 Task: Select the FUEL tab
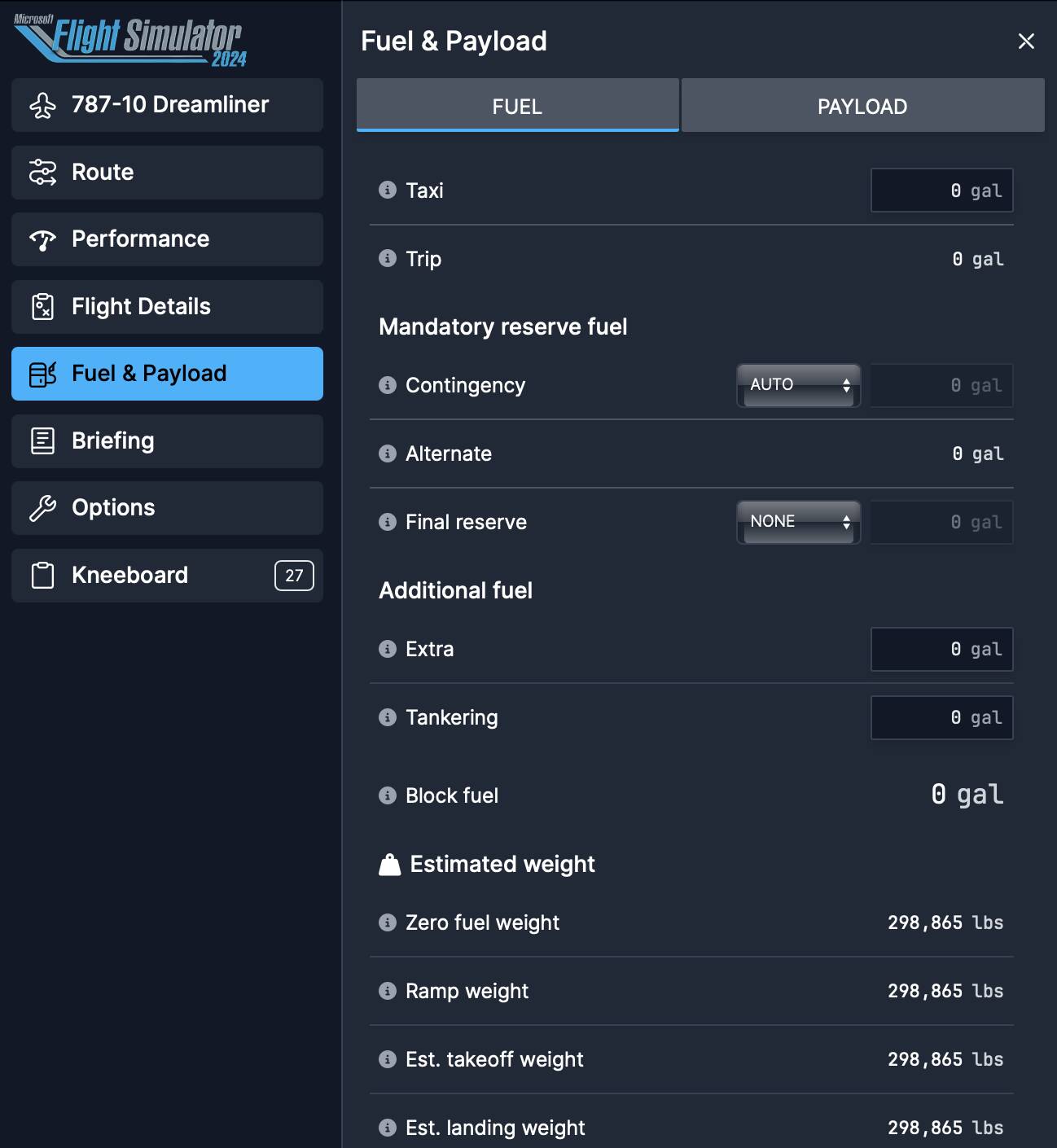(517, 106)
